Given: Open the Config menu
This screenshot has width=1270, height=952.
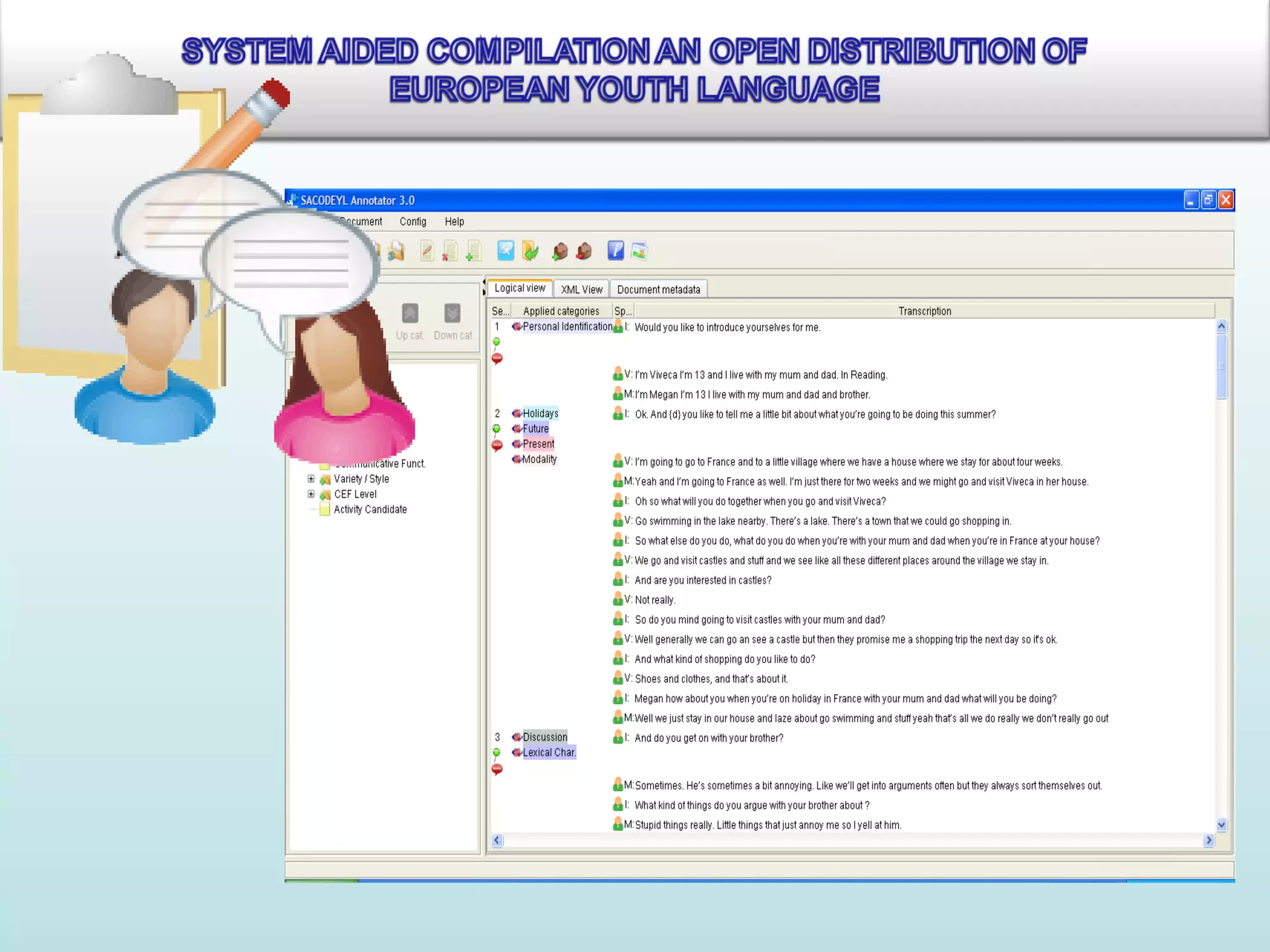Looking at the screenshot, I should tap(412, 221).
